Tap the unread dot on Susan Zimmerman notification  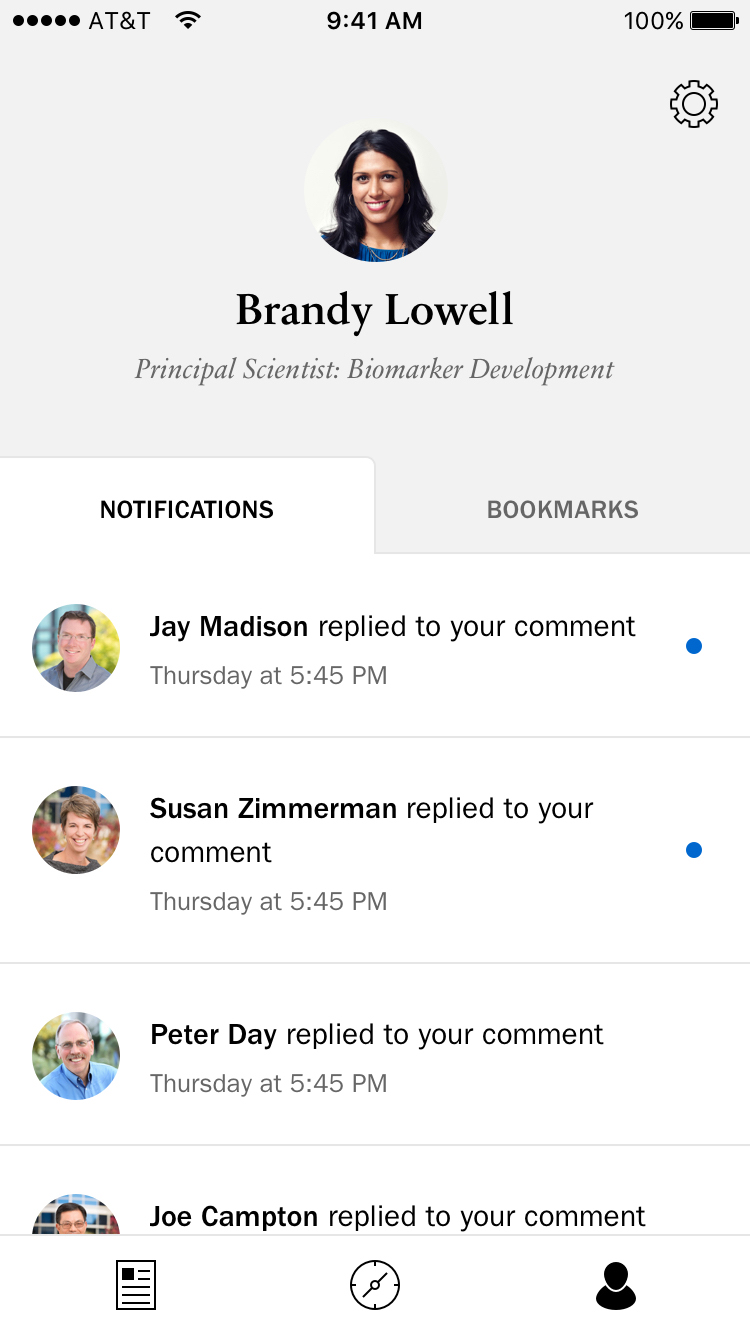click(693, 850)
